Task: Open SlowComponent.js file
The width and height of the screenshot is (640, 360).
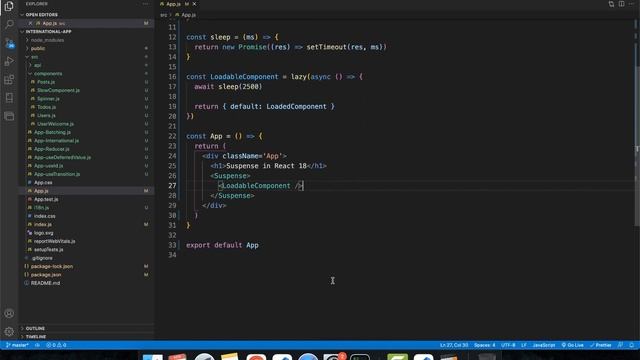Action: 58,90
